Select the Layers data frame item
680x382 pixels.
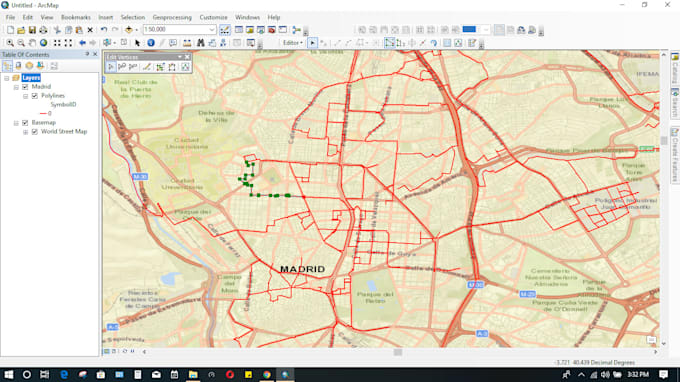click(x=31, y=78)
